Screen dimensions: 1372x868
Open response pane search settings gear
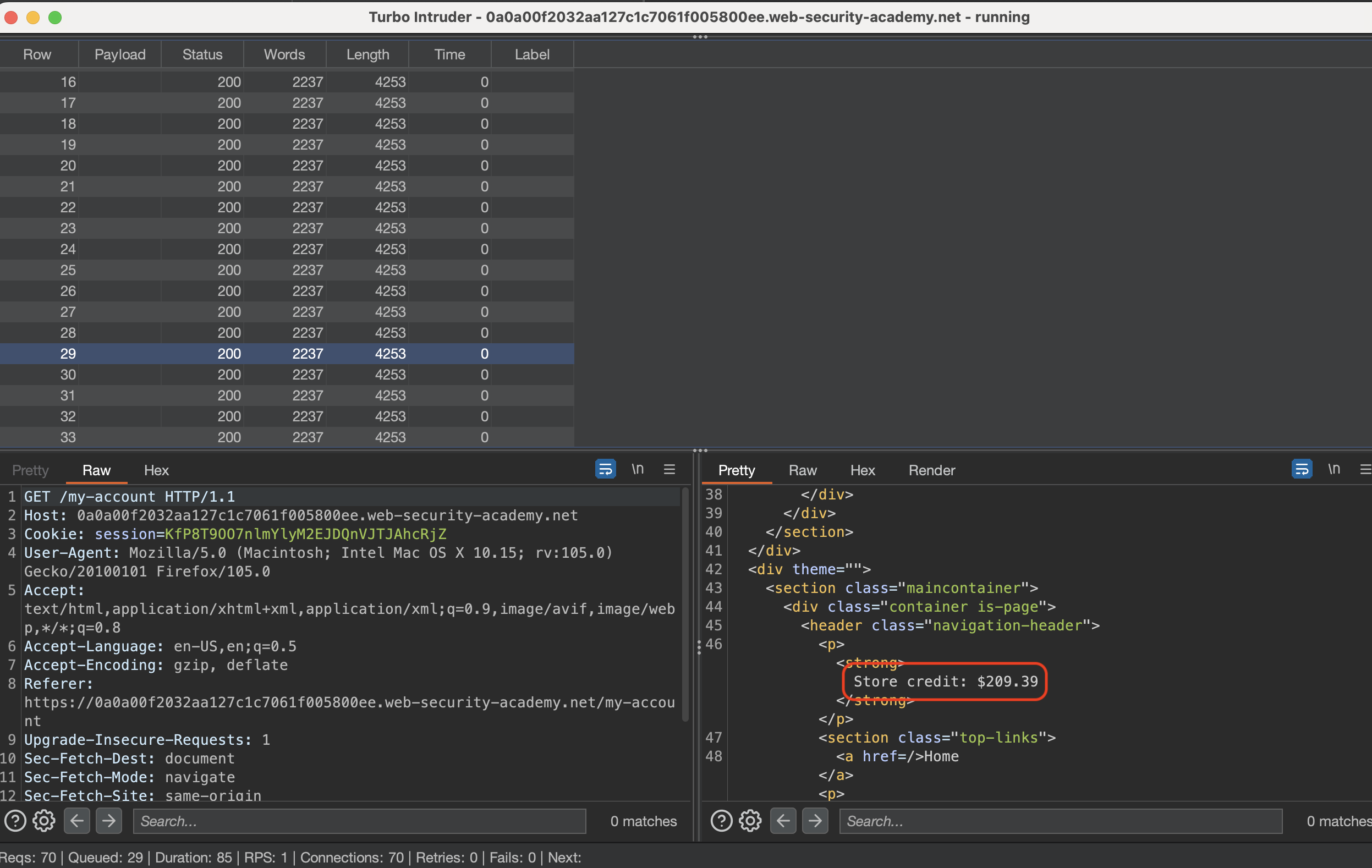[750, 821]
